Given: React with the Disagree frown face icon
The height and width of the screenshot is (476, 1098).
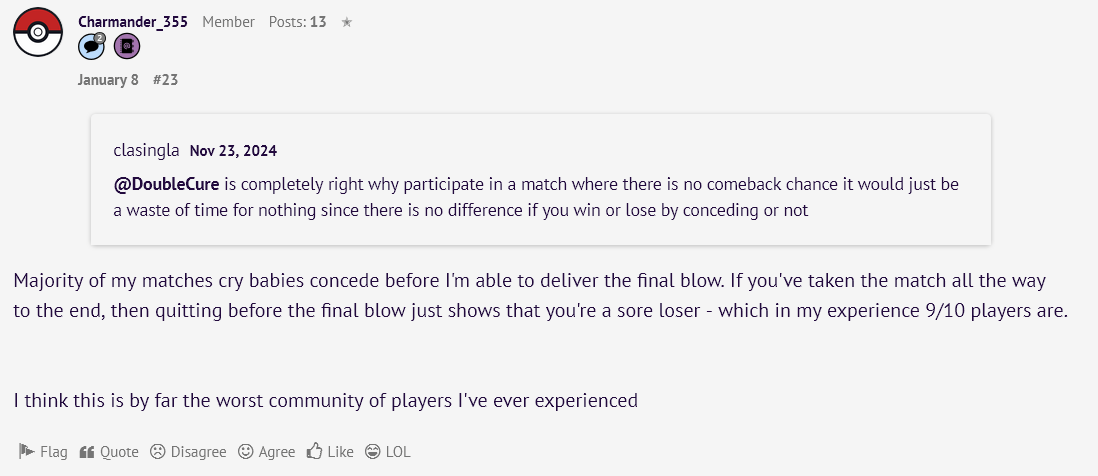Looking at the screenshot, I should pos(158,452).
